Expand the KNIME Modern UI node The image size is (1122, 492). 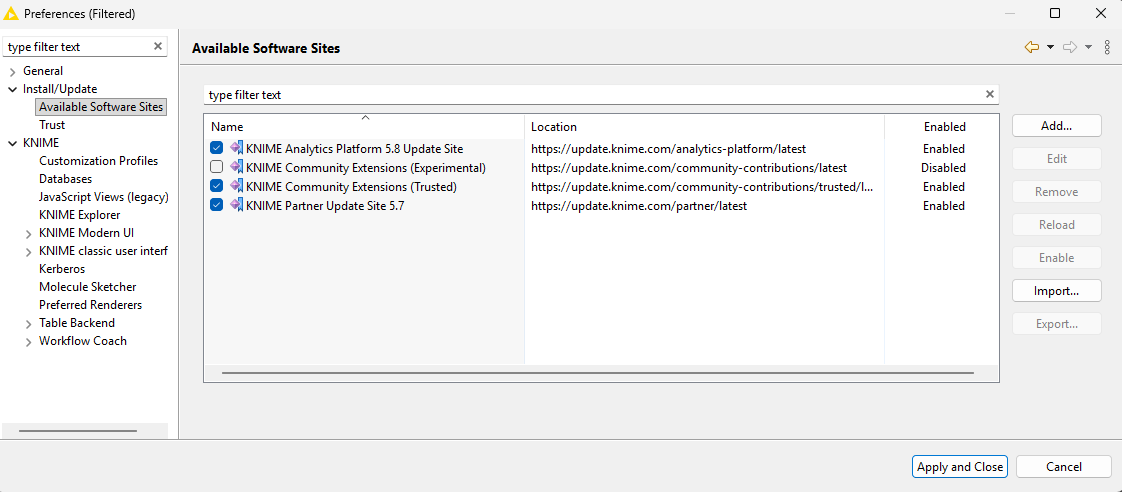click(x=29, y=234)
